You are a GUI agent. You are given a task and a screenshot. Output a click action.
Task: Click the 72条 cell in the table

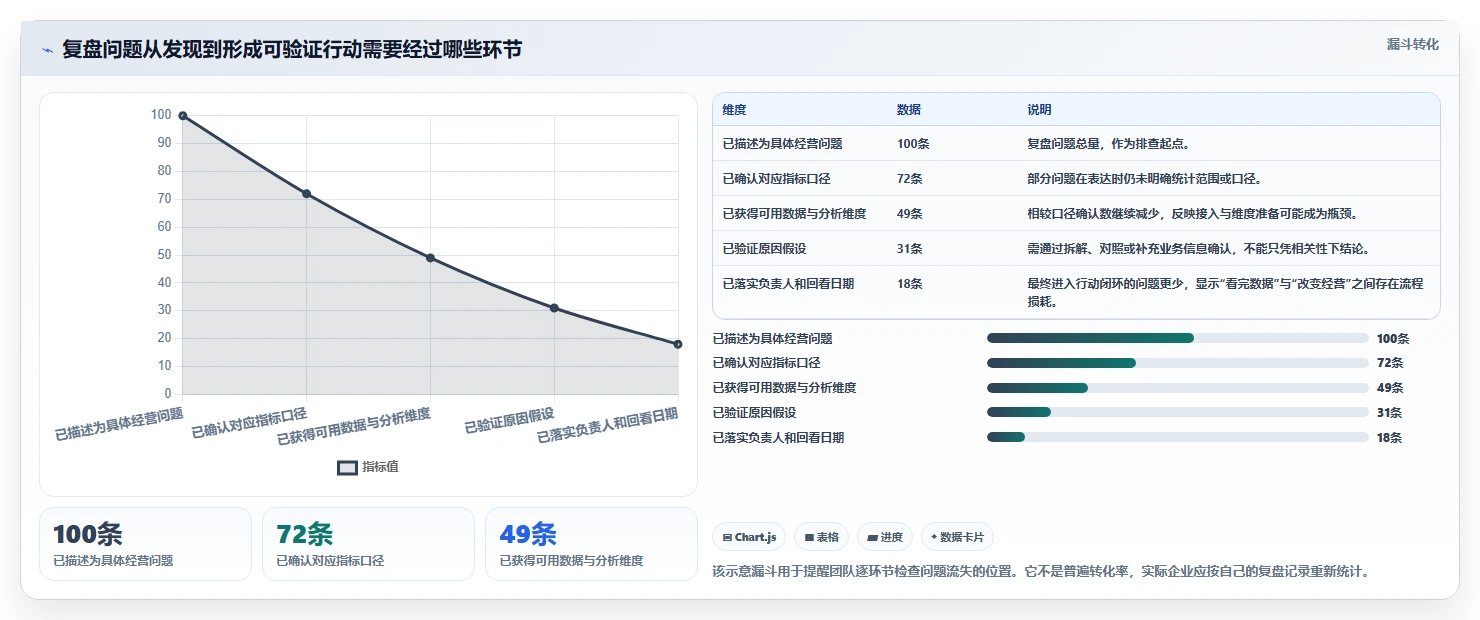pos(910,179)
